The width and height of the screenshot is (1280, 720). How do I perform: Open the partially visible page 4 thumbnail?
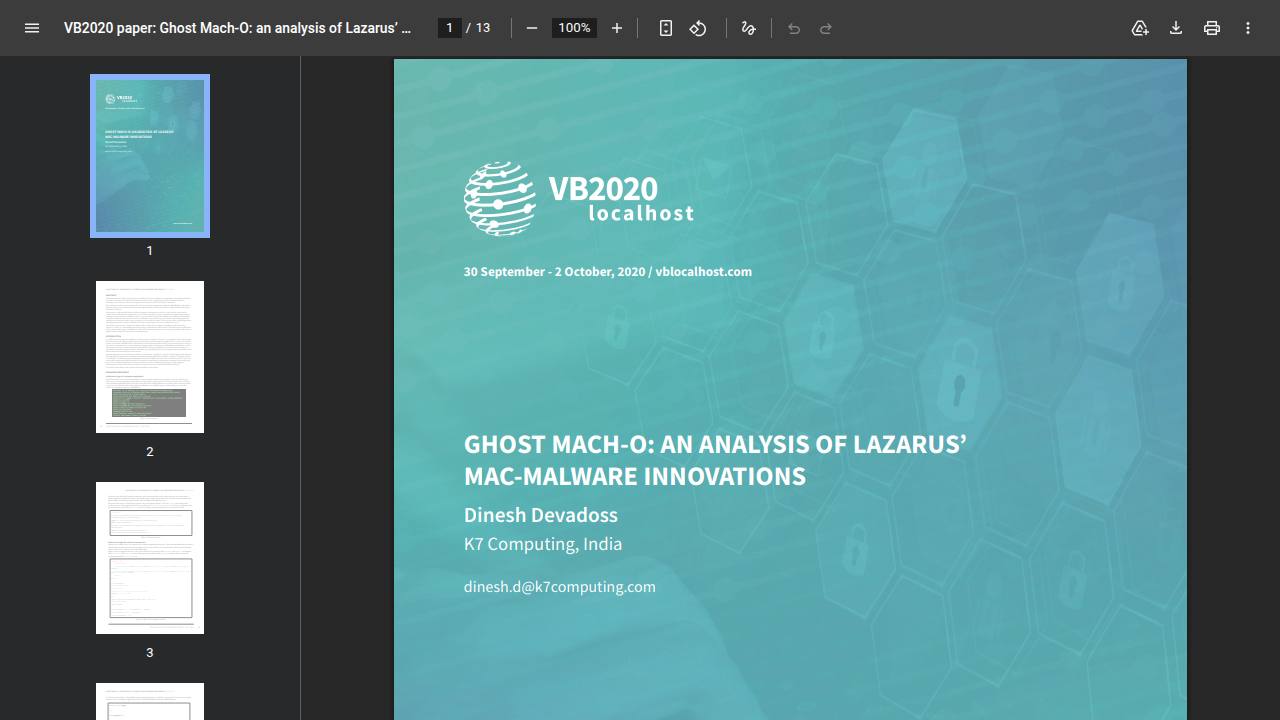click(150, 701)
